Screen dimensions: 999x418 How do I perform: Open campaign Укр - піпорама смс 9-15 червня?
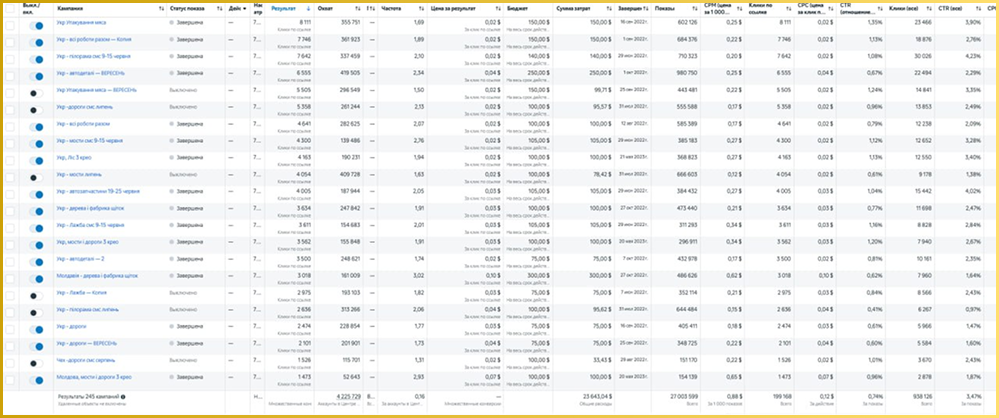(x=93, y=56)
